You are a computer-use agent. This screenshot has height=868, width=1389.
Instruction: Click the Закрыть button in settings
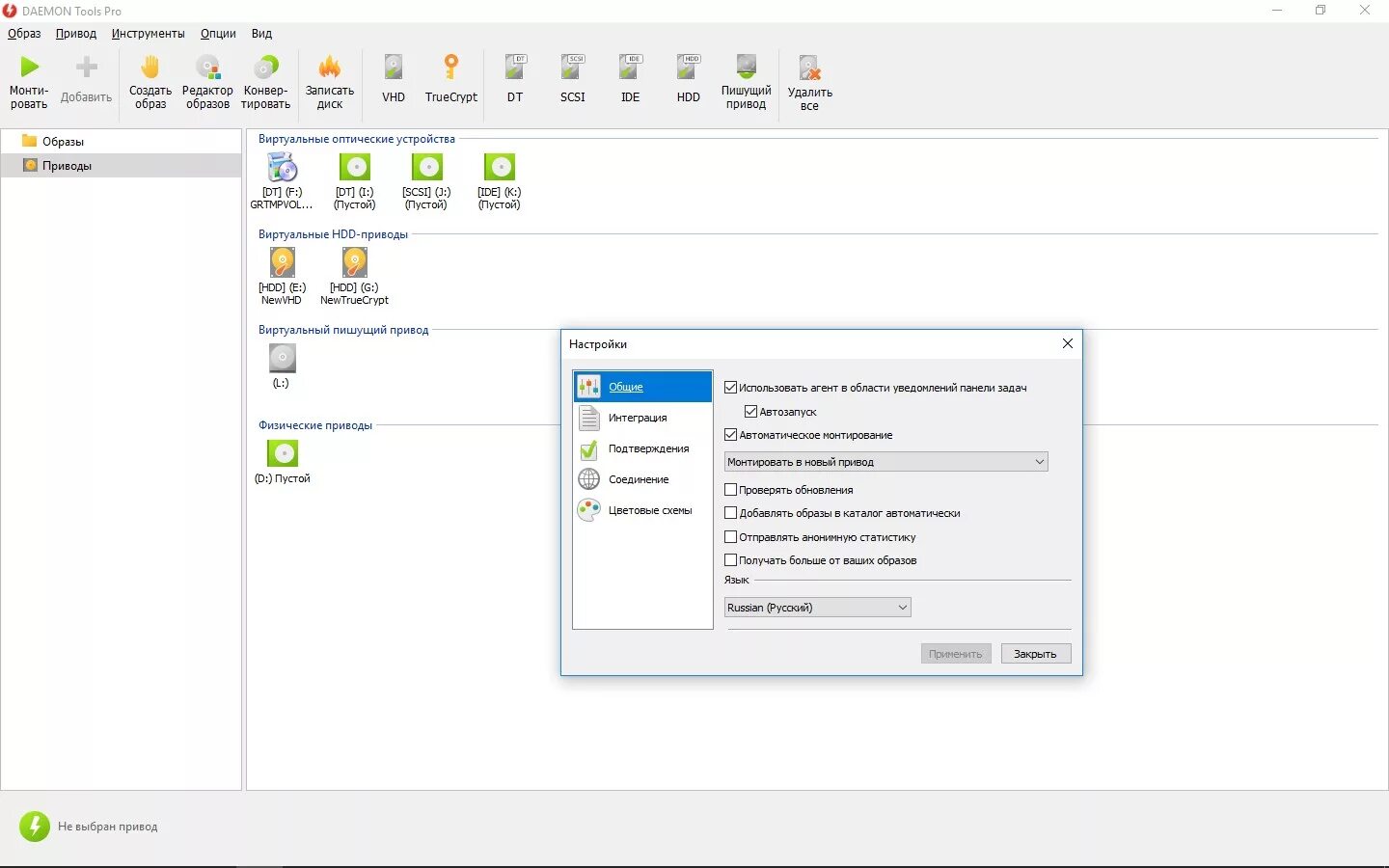pyautogui.click(x=1035, y=654)
